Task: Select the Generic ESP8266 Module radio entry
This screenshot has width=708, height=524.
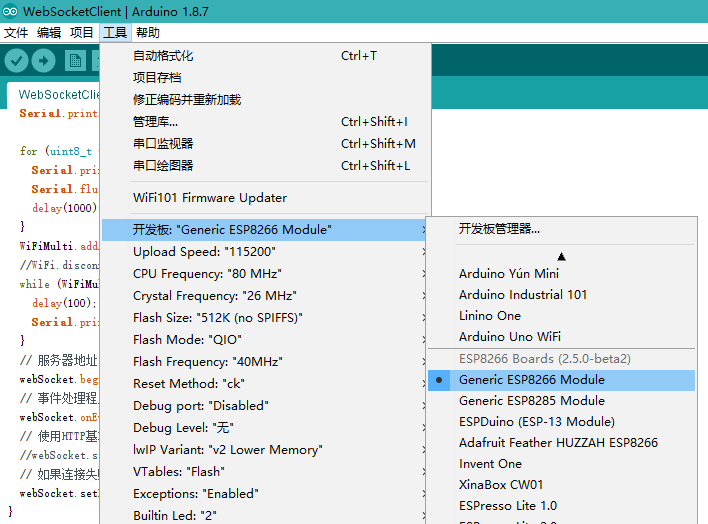Action: pyautogui.click(x=561, y=380)
